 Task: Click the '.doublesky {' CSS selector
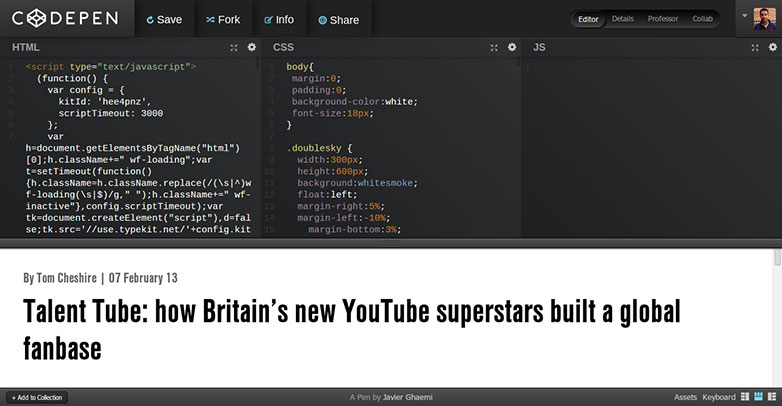(x=319, y=148)
